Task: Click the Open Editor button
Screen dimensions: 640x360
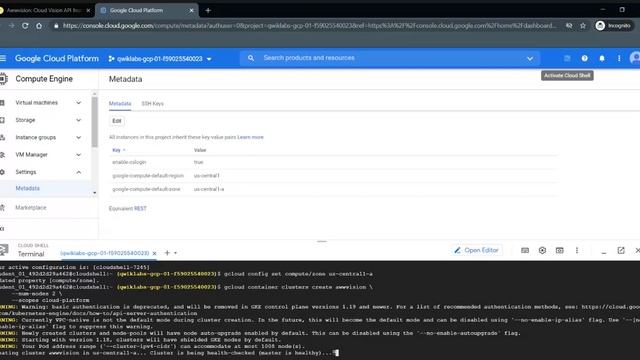Action: pos(477,250)
